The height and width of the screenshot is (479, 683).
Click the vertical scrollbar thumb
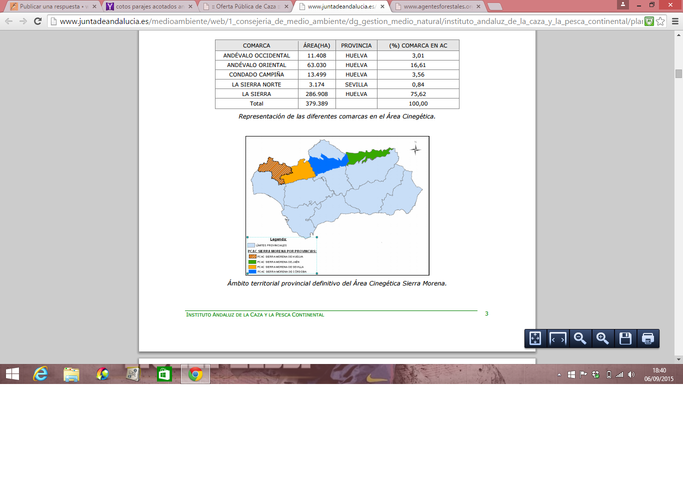click(x=678, y=73)
